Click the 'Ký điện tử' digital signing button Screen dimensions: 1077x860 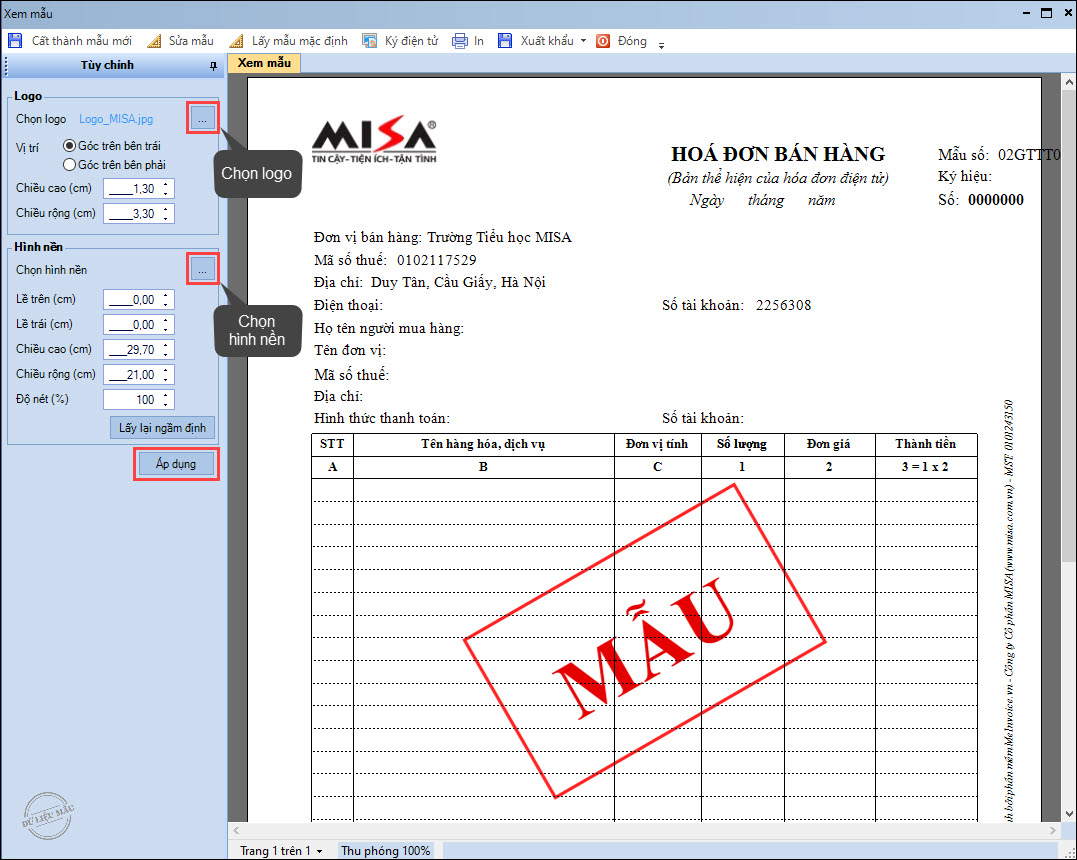pos(400,41)
